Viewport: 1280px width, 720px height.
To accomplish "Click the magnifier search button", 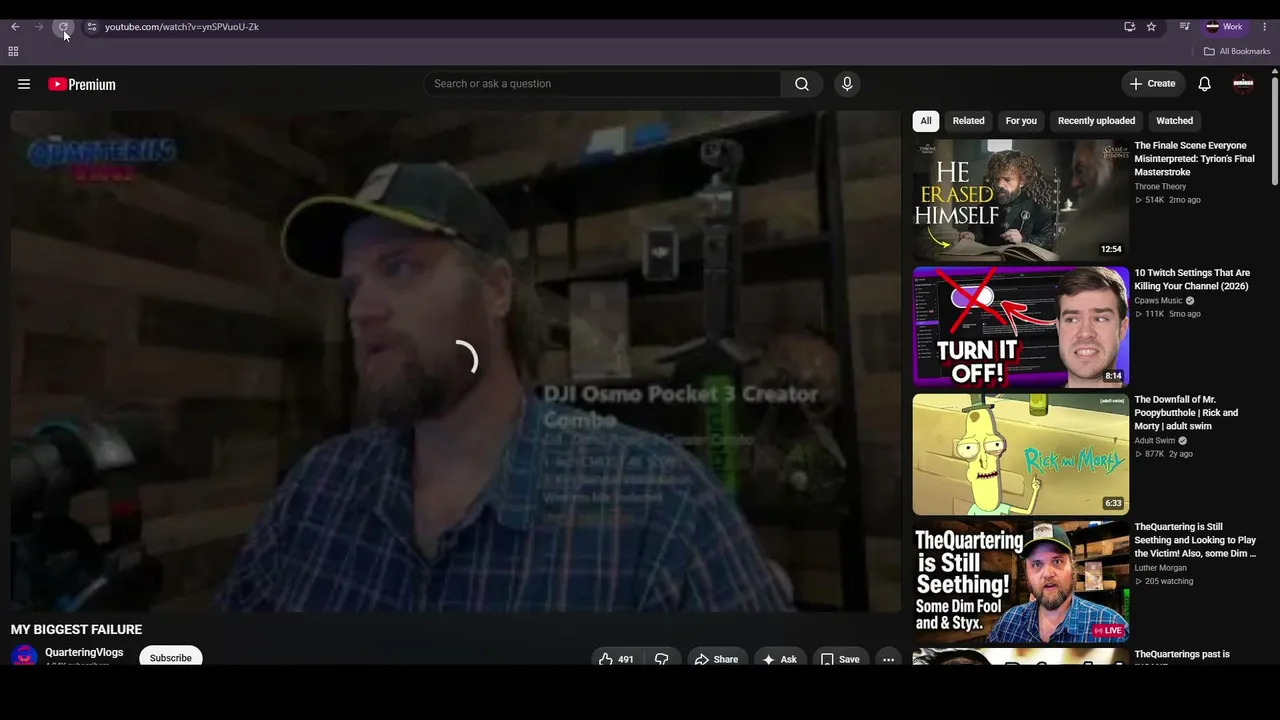I will (802, 84).
